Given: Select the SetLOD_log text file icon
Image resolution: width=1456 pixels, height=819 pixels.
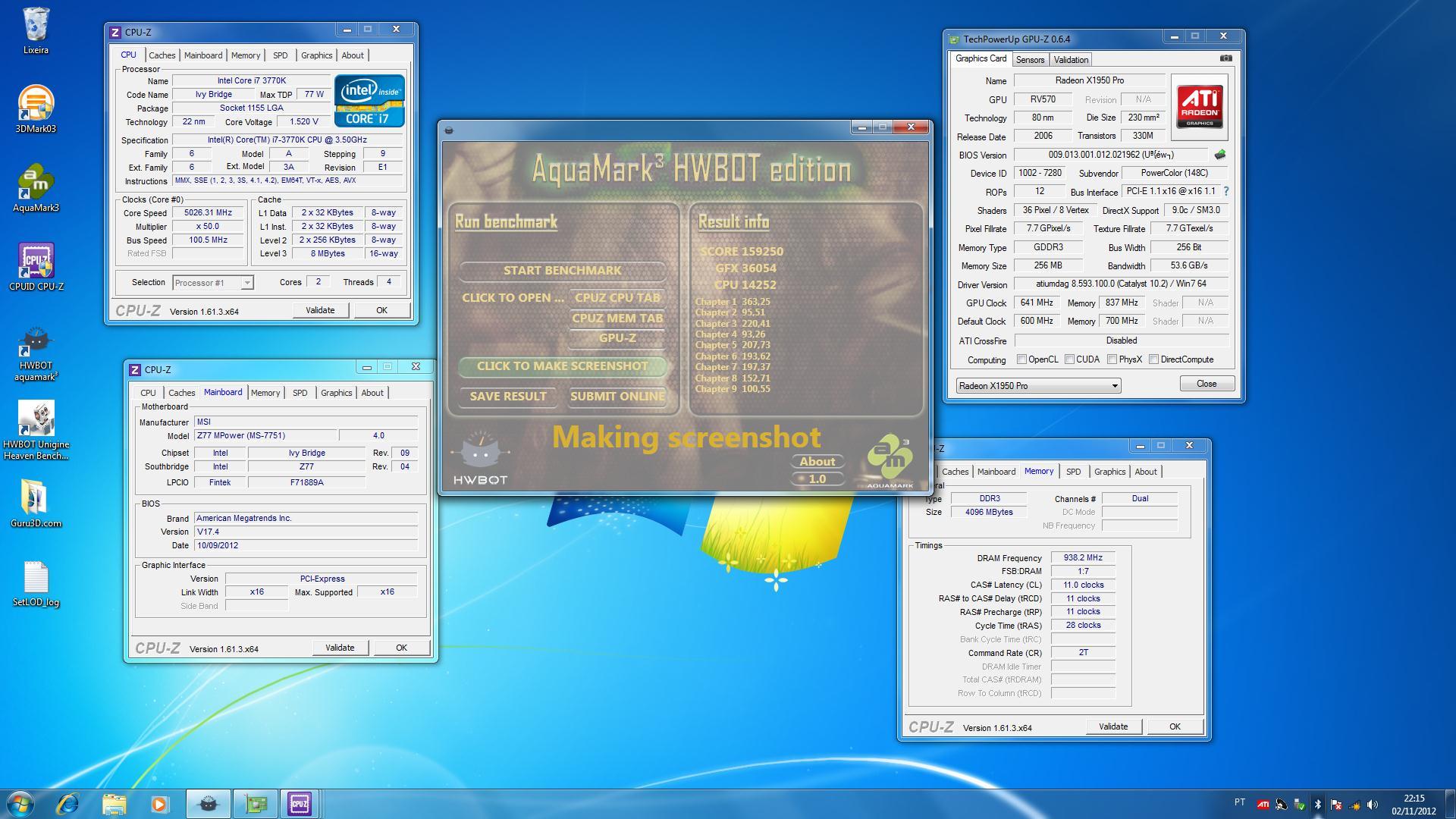Looking at the screenshot, I should coord(36,584).
